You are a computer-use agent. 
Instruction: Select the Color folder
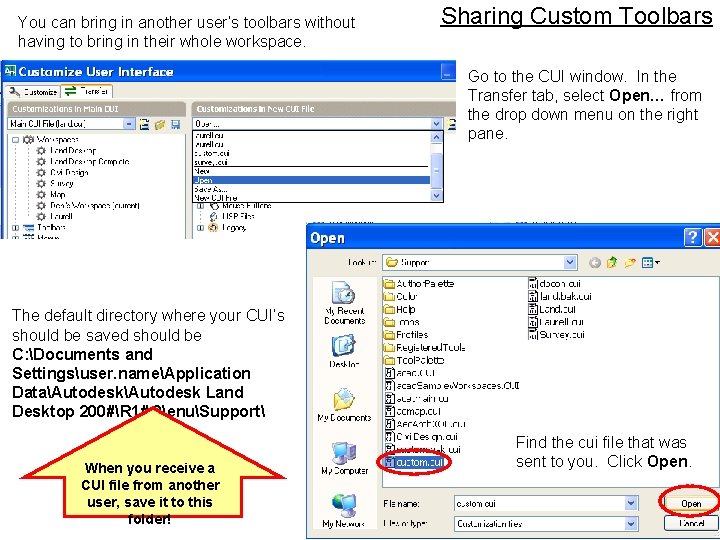click(x=401, y=297)
